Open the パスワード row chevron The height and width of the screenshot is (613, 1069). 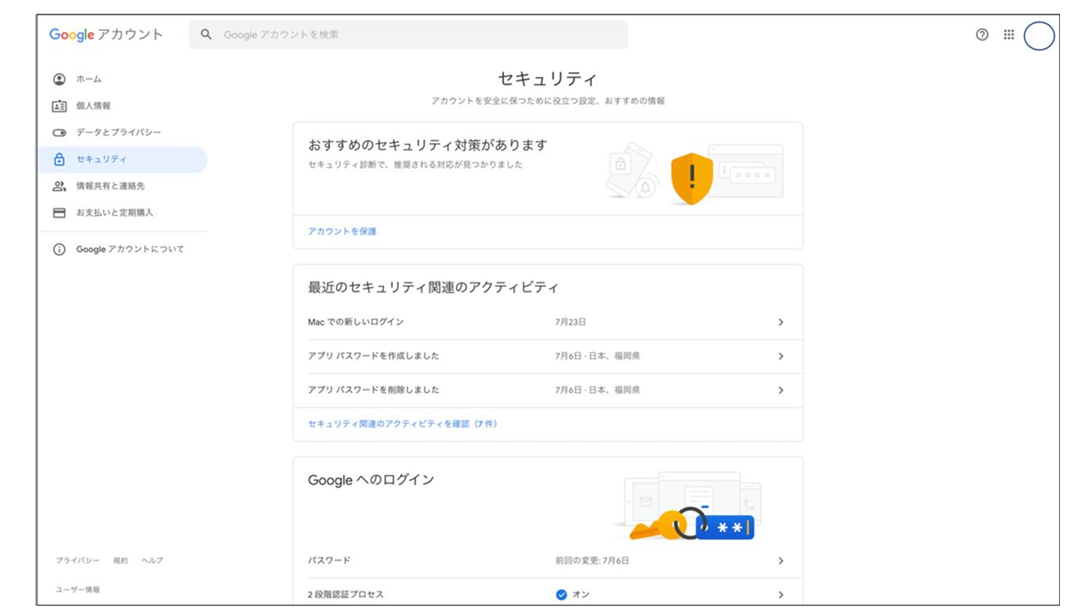781,560
